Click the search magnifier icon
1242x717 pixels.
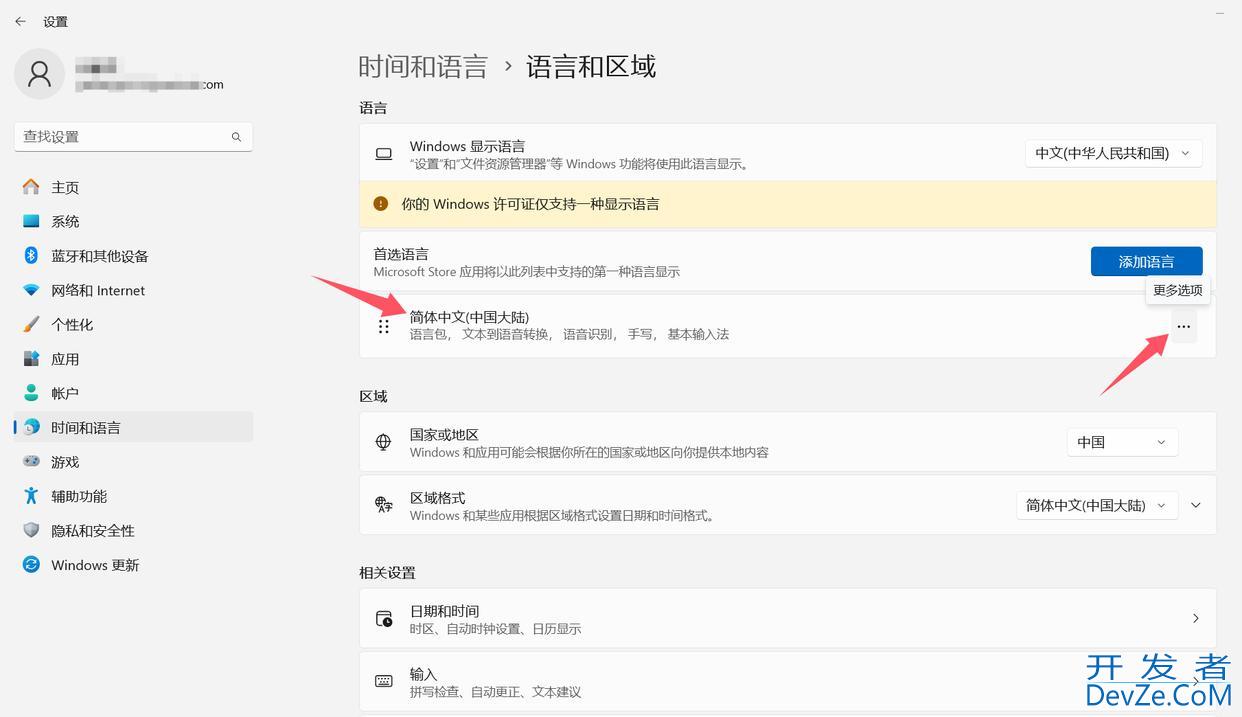[x=237, y=137]
